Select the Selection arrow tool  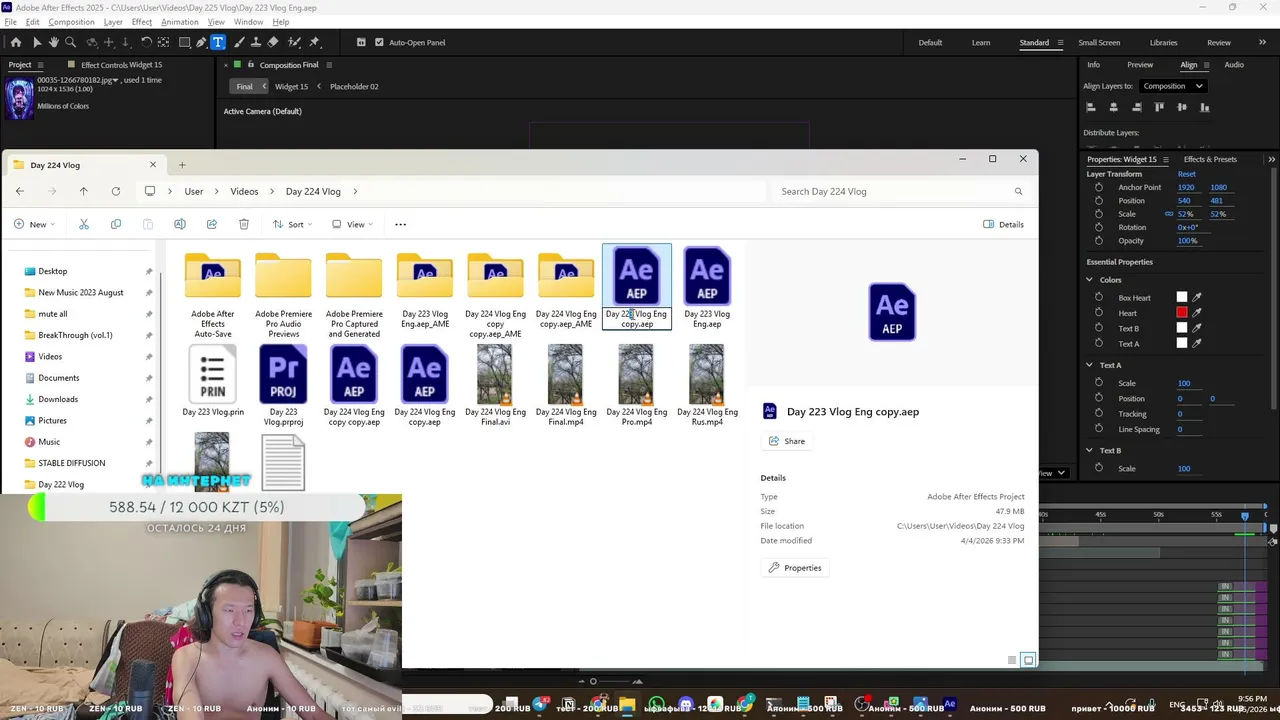click(37, 42)
